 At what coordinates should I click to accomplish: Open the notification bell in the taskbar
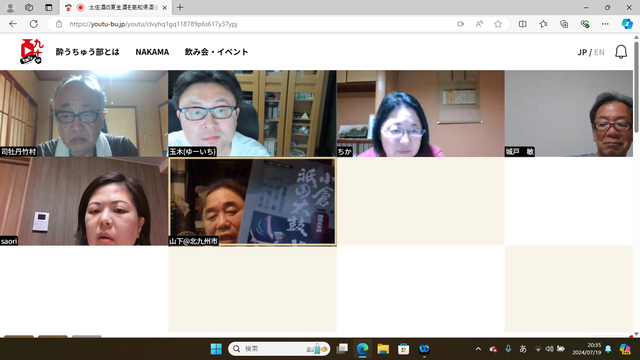[x=608, y=349]
